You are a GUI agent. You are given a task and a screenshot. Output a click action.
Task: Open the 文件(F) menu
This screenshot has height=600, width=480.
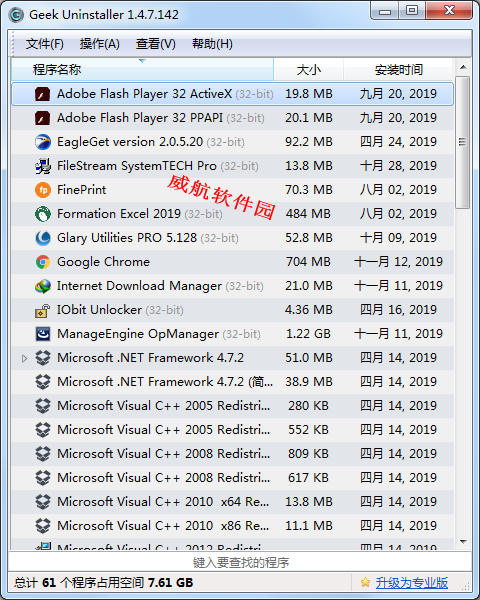[44, 44]
